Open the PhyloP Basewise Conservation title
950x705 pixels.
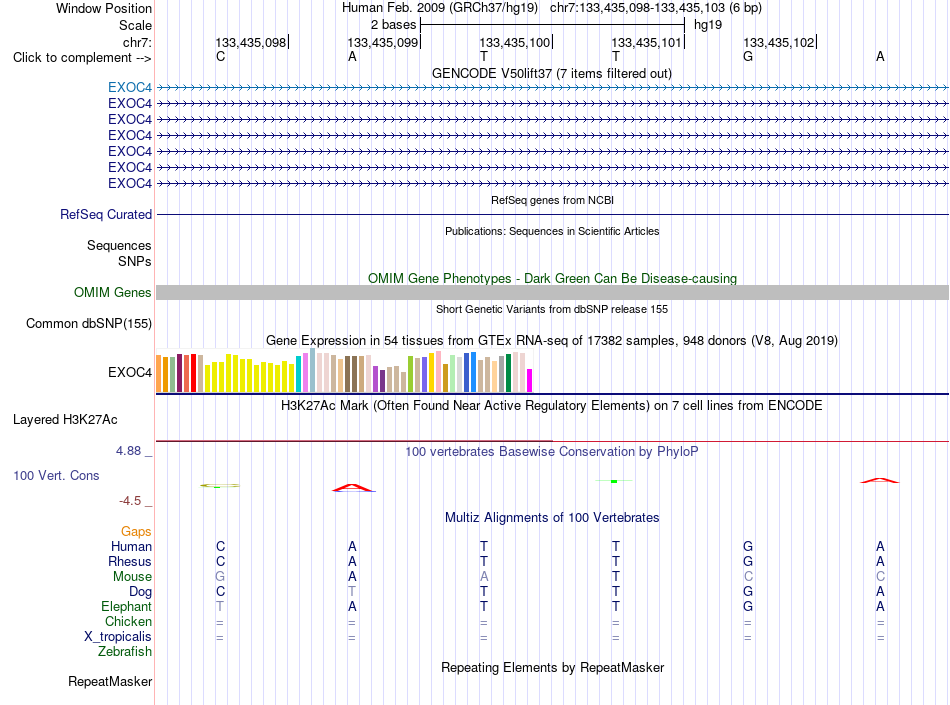552,451
